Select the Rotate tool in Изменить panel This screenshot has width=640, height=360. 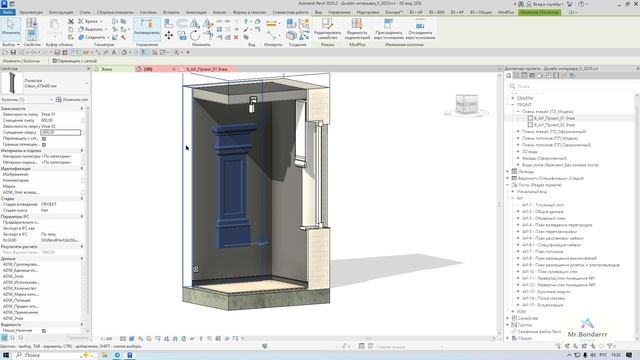(195, 36)
